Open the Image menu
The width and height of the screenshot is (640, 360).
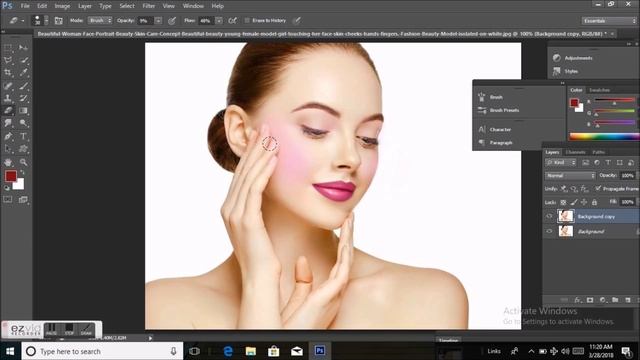point(62,6)
